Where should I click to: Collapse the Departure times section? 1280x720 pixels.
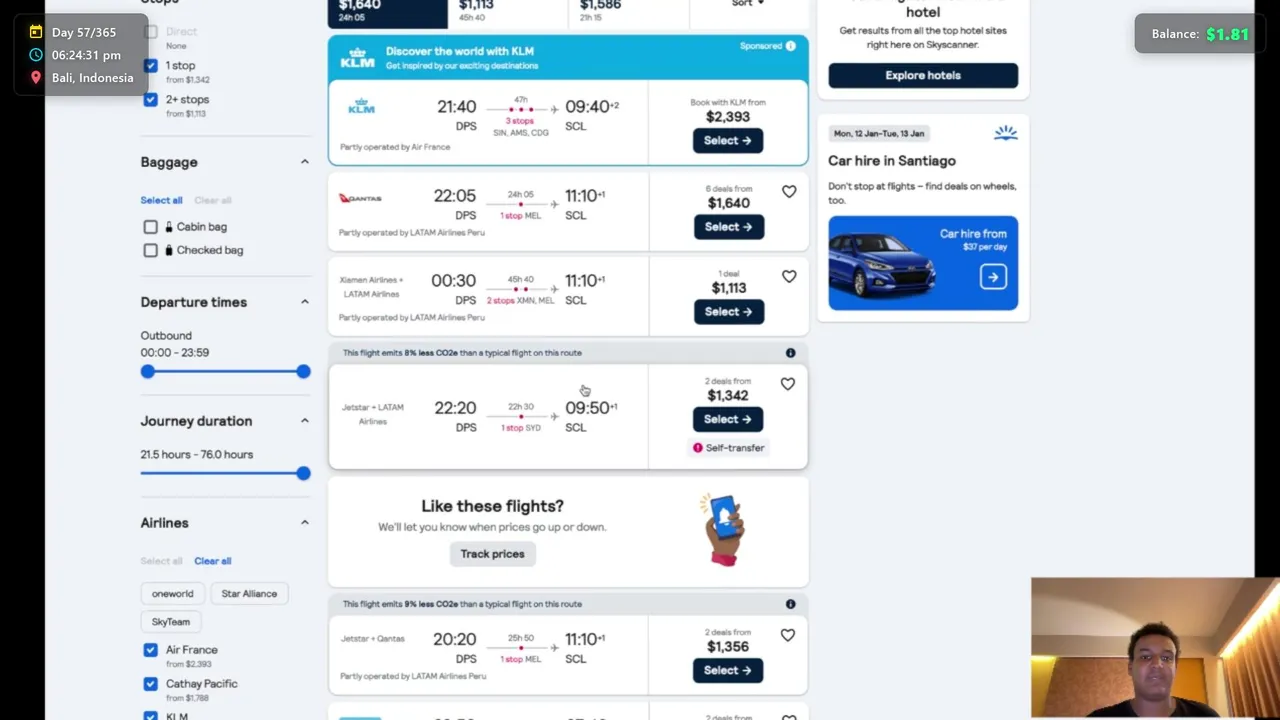(305, 302)
